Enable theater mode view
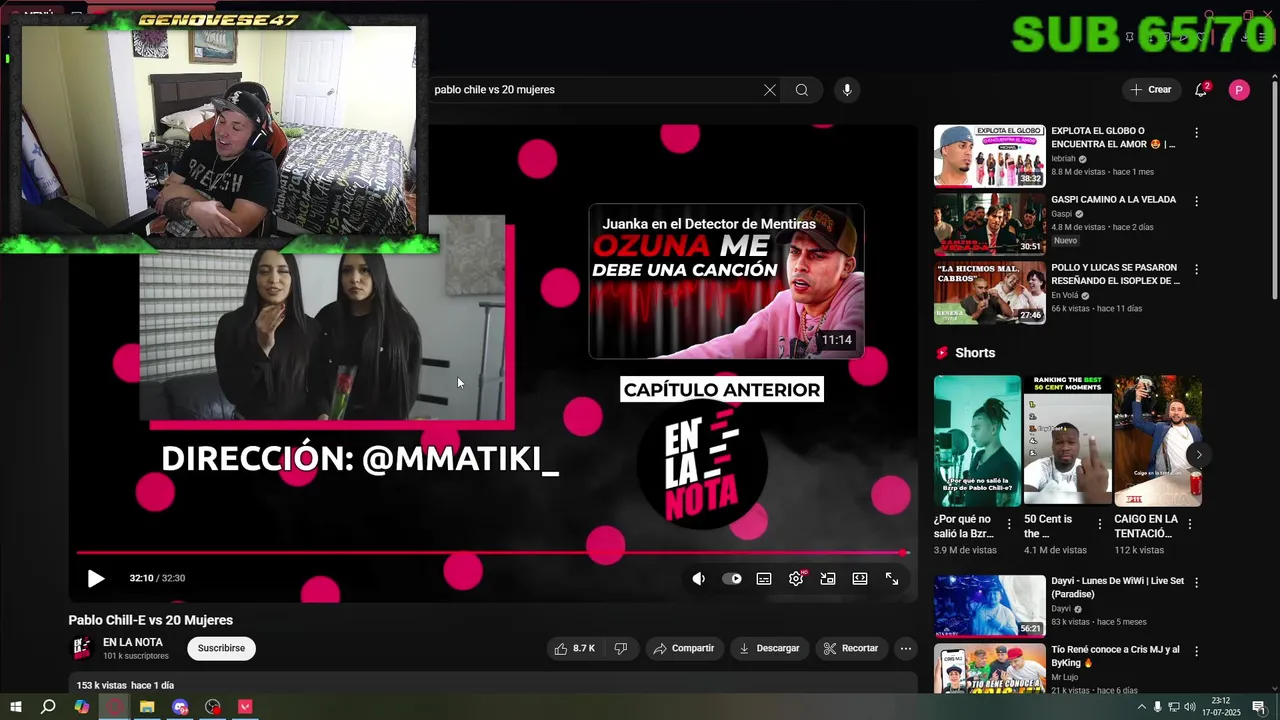 coord(860,579)
